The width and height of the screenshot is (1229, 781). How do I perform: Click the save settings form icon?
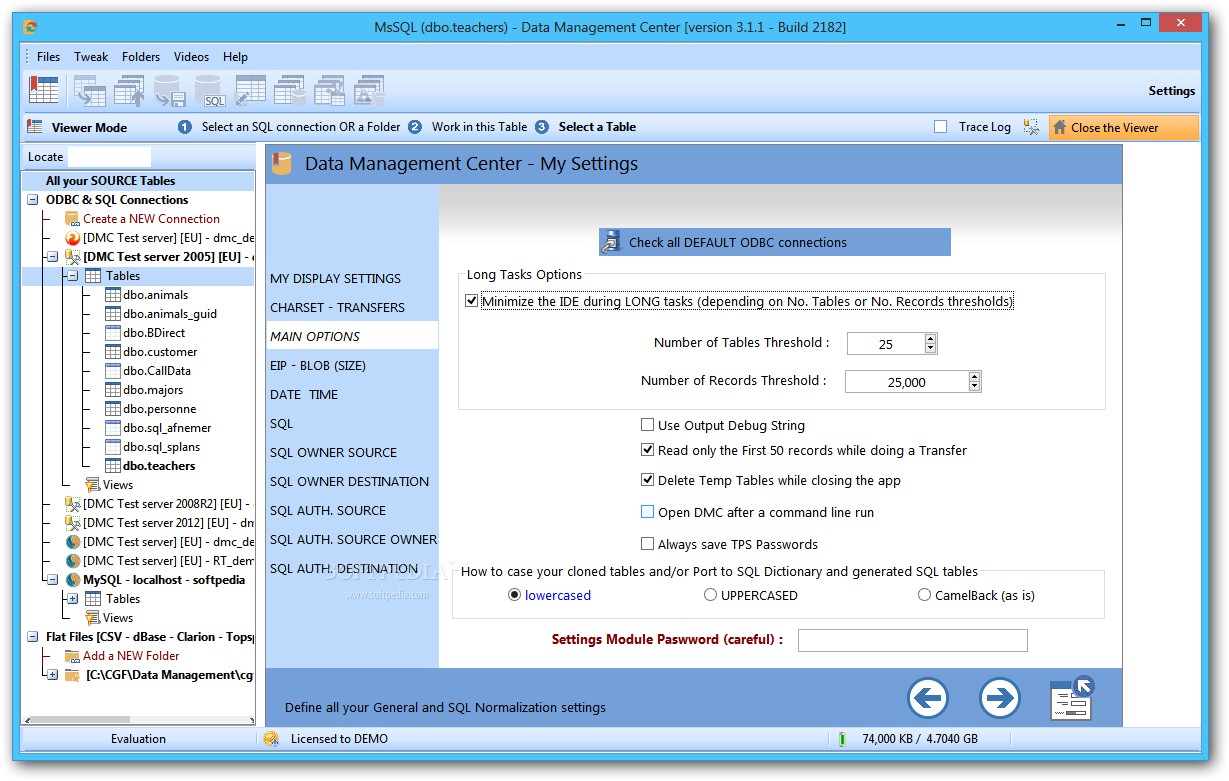[x=1072, y=698]
